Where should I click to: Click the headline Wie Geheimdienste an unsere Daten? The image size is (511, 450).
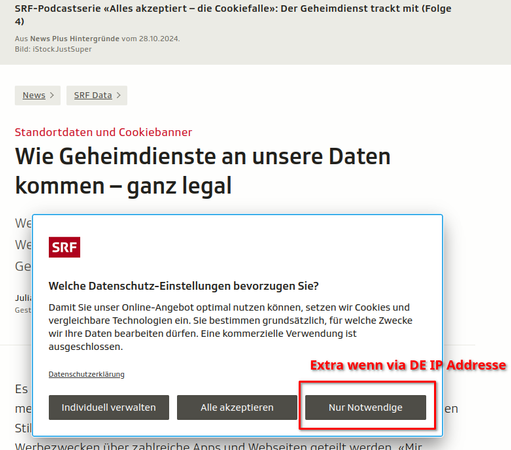pos(203,171)
